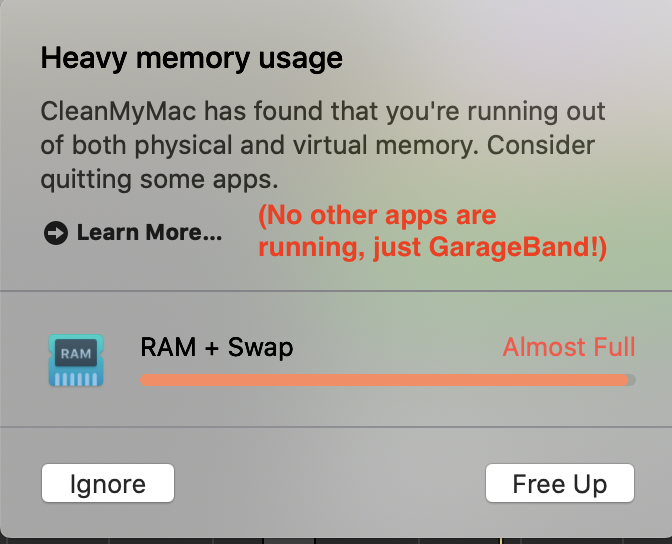Click the 'quitting some apps.' text line
The width and height of the screenshot is (672, 544).
(159, 180)
